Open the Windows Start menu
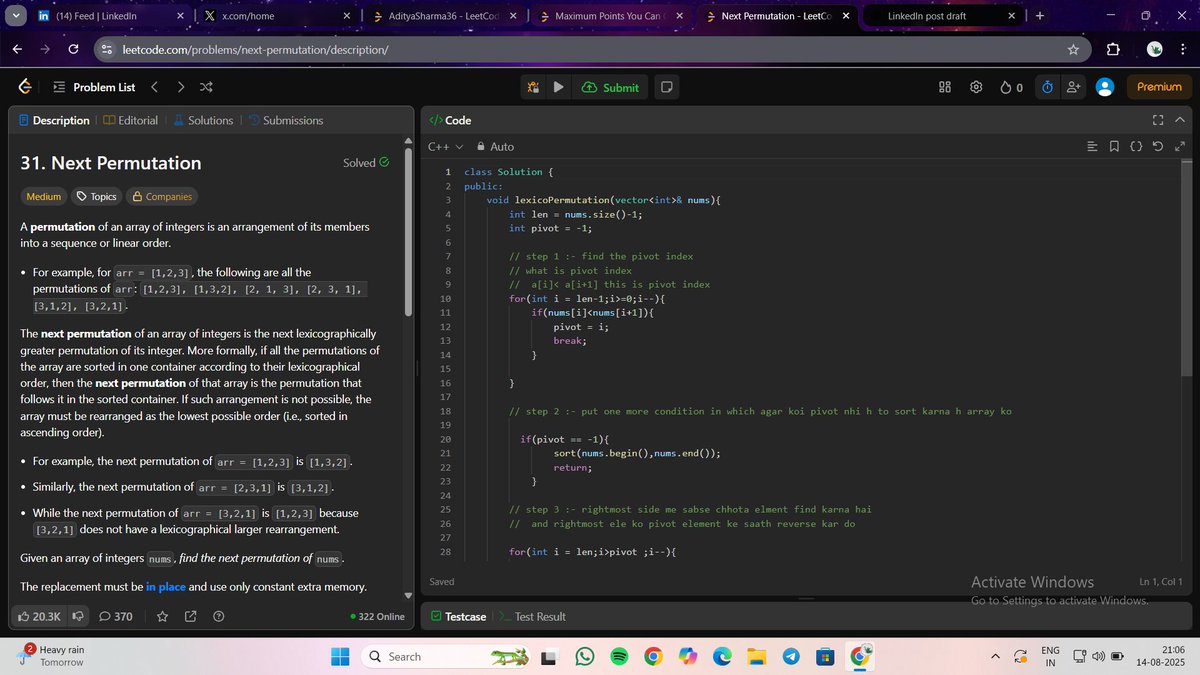1200x675 pixels. point(340,656)
